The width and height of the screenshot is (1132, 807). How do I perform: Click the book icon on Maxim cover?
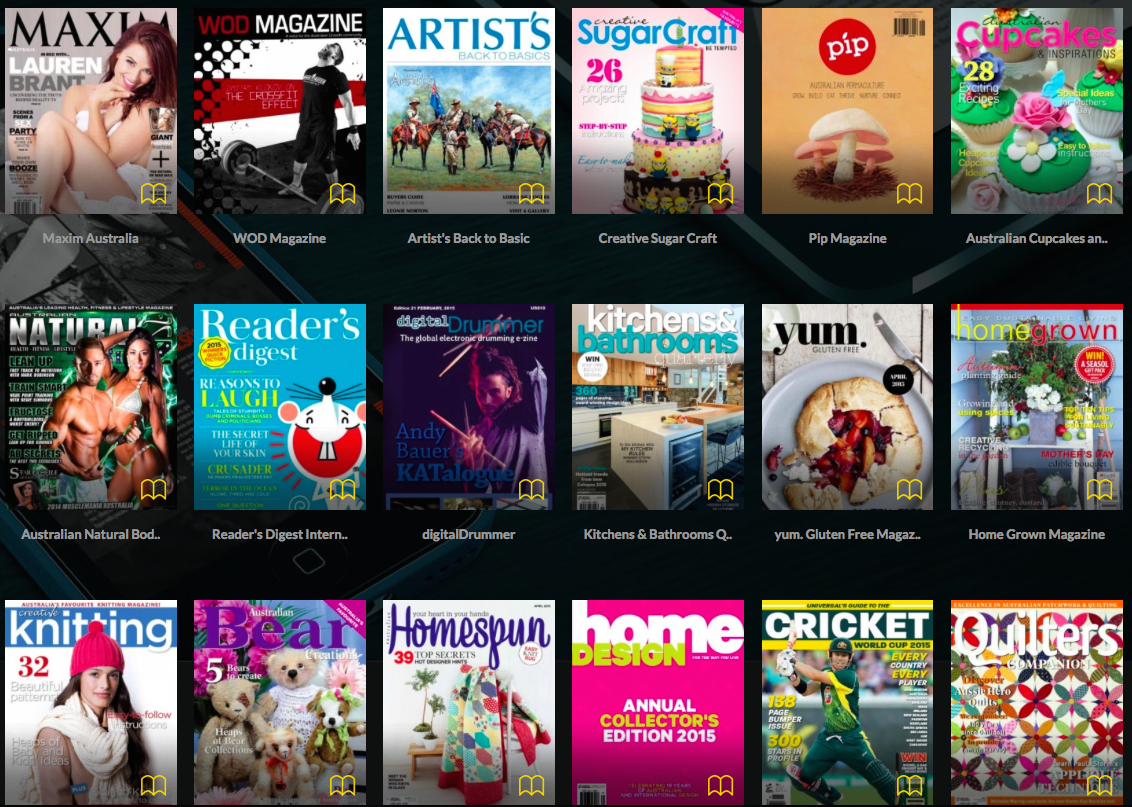(x=153, y=194)
